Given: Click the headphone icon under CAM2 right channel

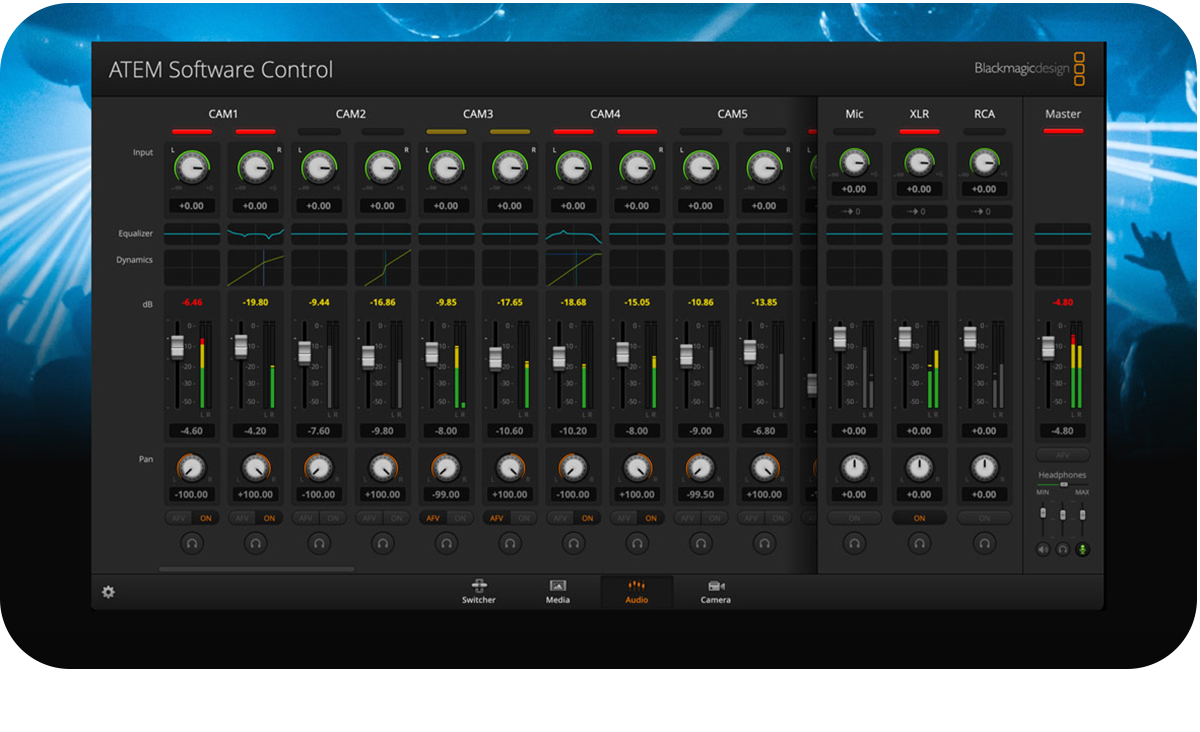Looking at the screenshot, I should (x=383, y=543).
